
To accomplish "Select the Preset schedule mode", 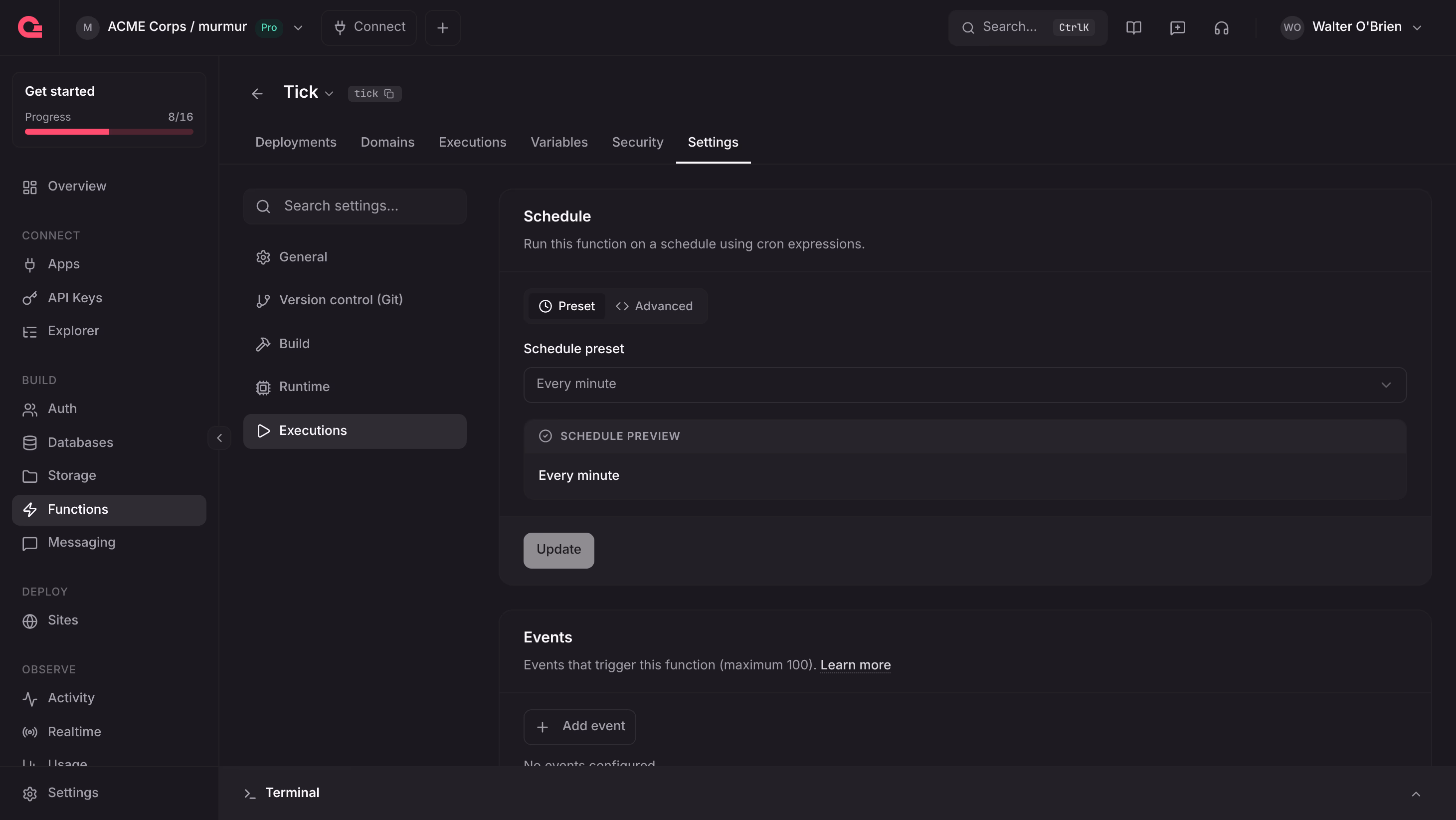I will (x=566, y=306).
